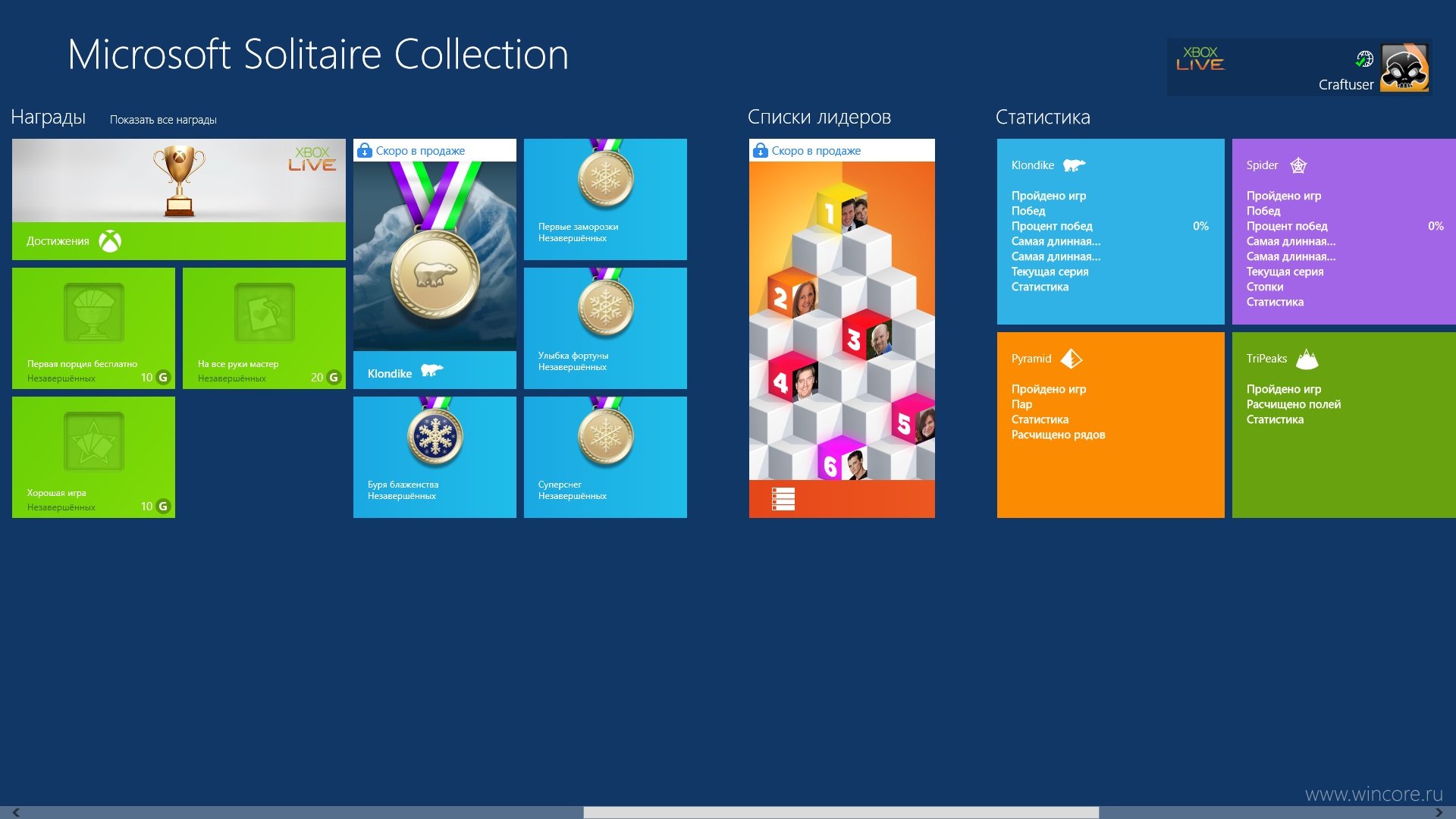Click Расчищено полей in TriPeaks stats

coord(1294,404)
